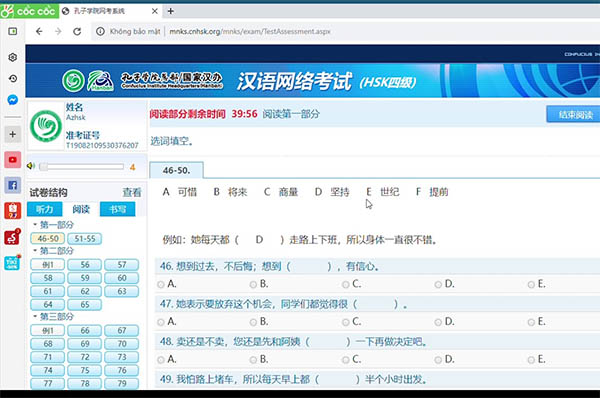Screen dimensions: 600x398
Task: Adjust the volume slider
Action: pos(81,166)
